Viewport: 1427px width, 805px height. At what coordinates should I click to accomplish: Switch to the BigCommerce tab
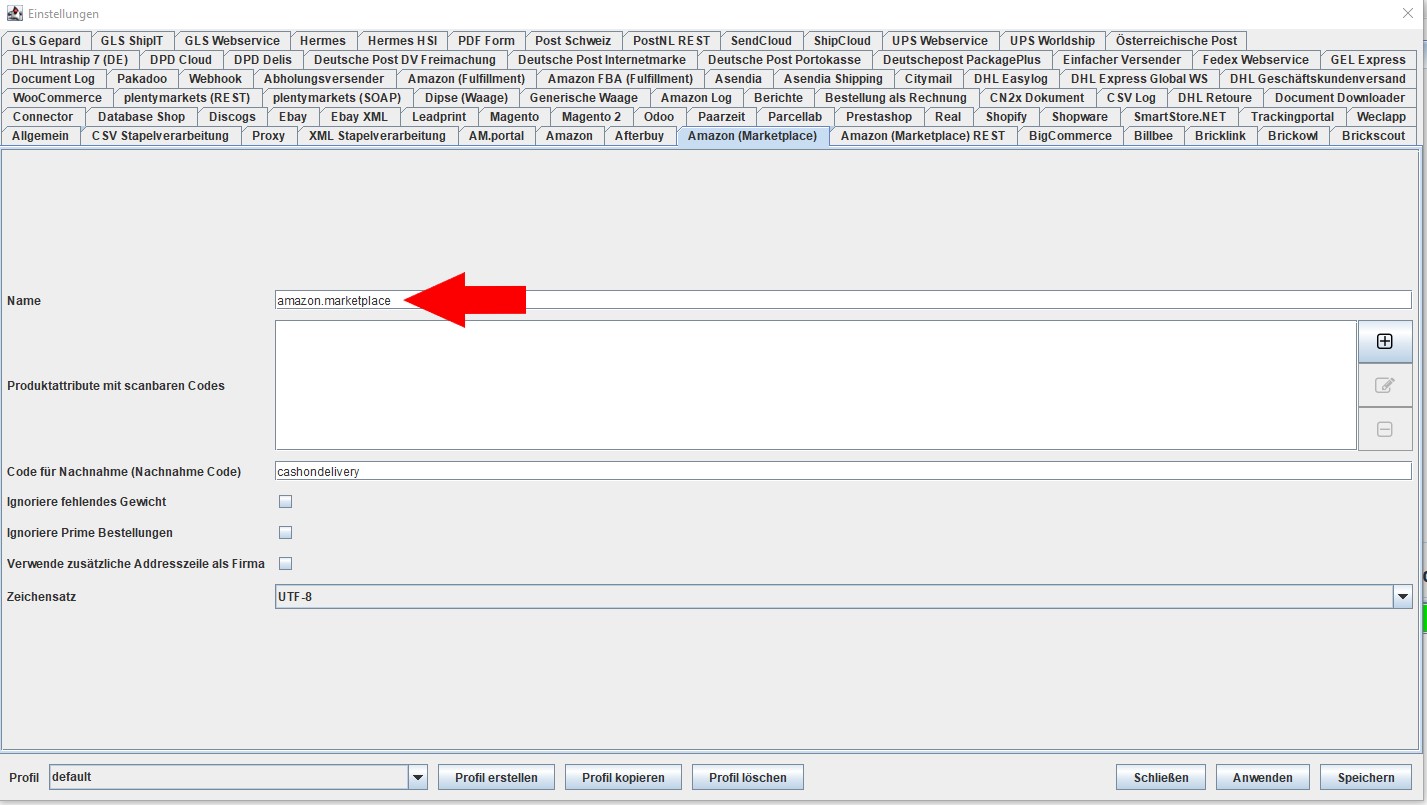[x=1070, y=136]
